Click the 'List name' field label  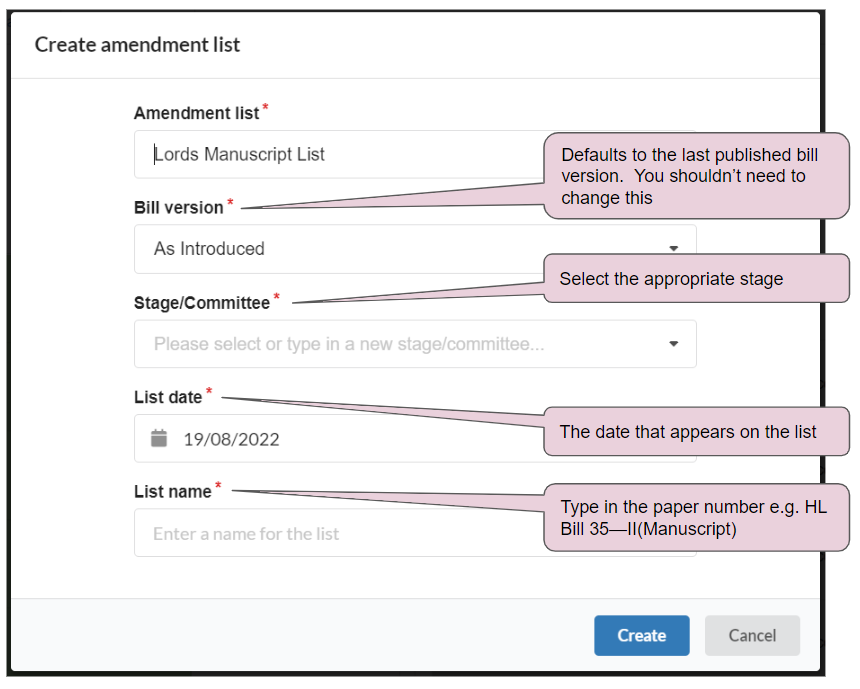[x=173, y=492]
